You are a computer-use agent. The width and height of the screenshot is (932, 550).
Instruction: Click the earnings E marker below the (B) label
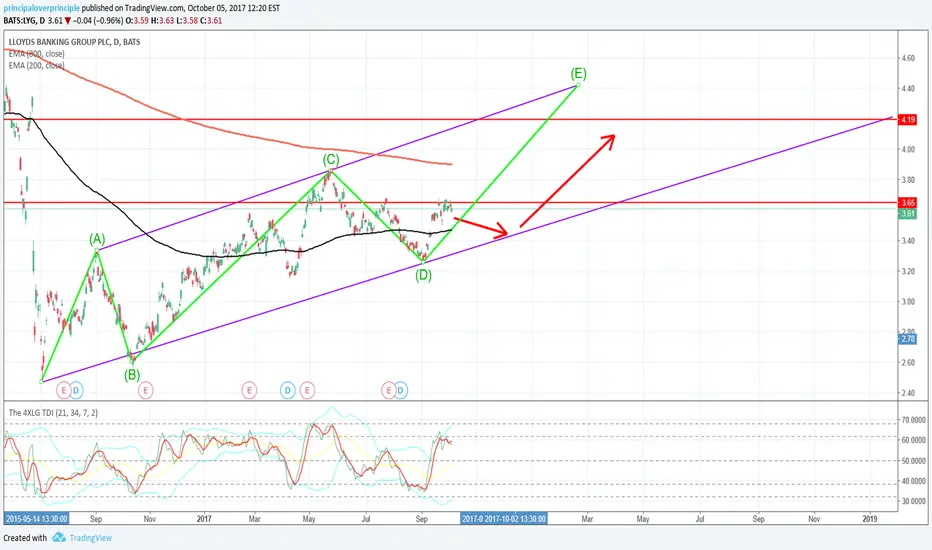click(146, 390)
